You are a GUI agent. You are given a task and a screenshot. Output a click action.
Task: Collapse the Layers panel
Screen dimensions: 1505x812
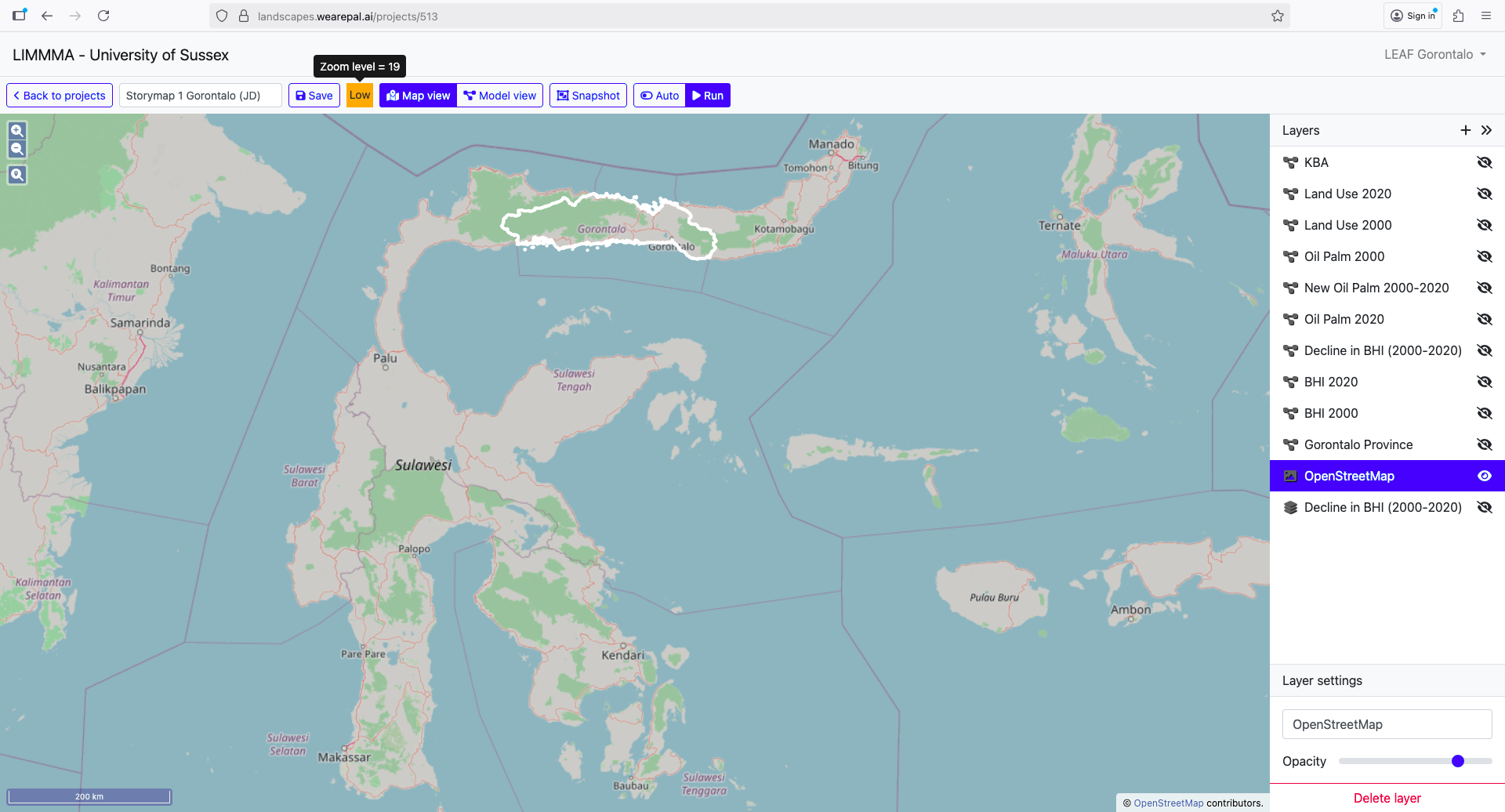pyautogui.click(x=1486, y=130)
